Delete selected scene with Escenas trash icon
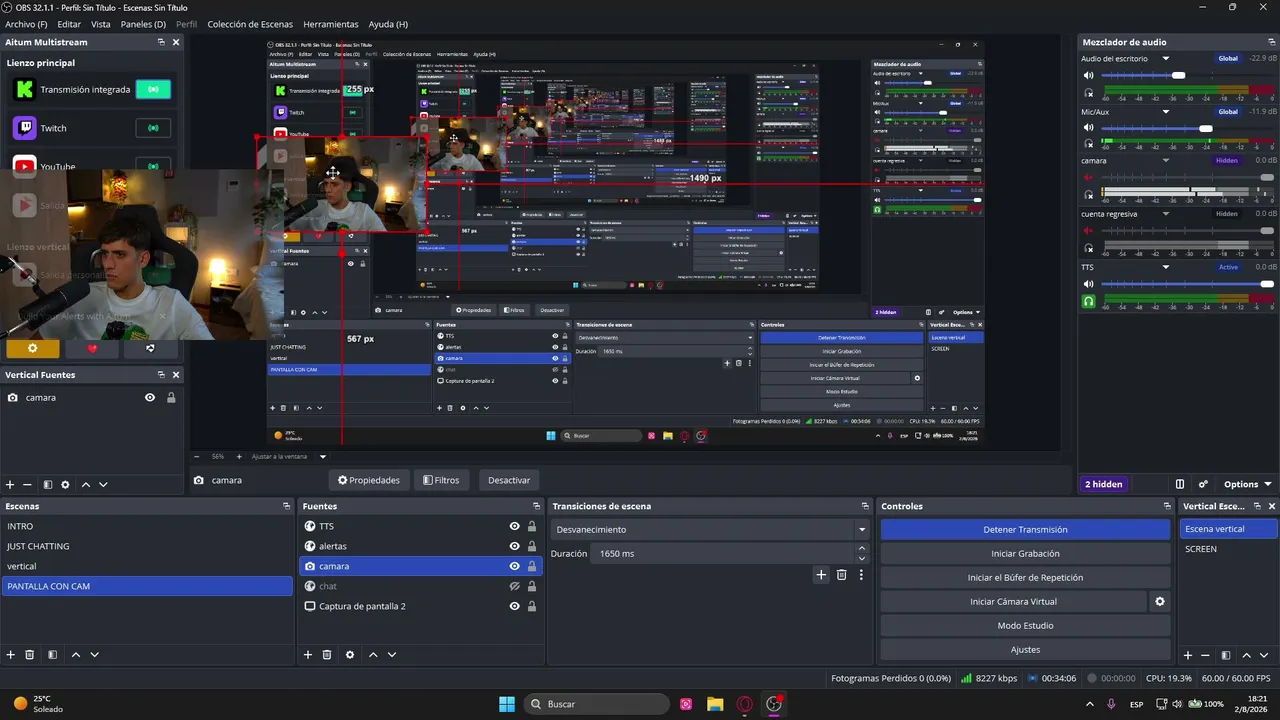 coord(30,655)
